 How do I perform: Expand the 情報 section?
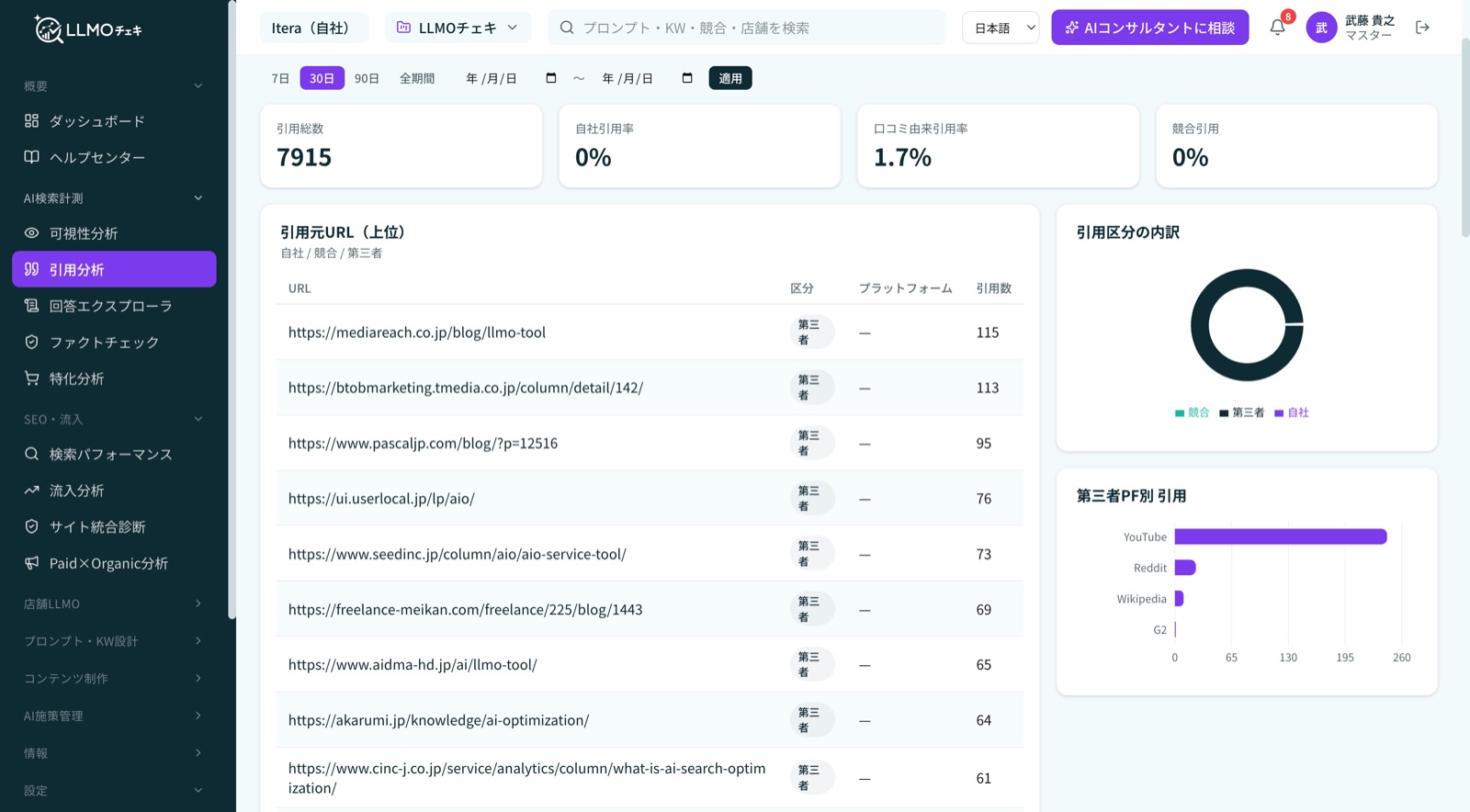(x=198, y=752)
